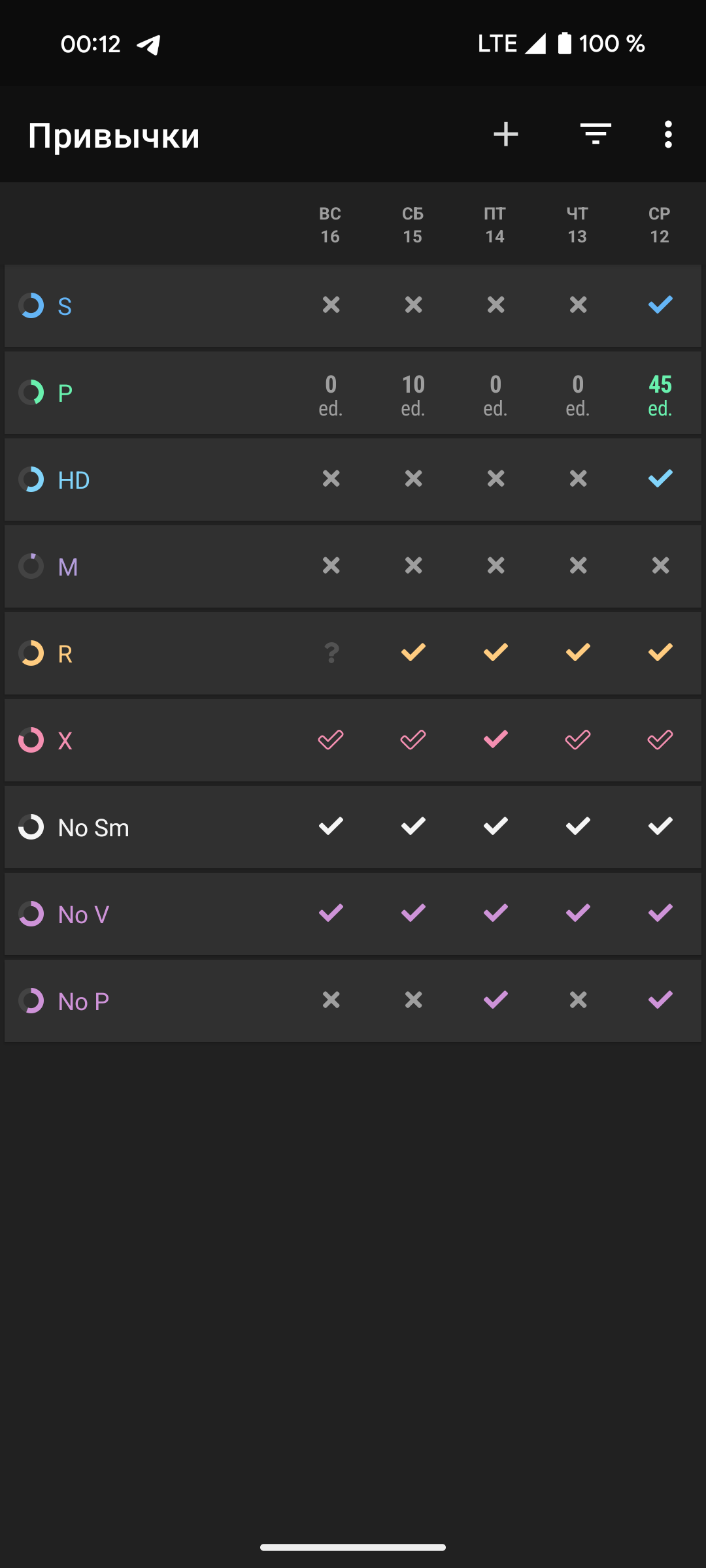Edit P value of 45 on Wednesday
The width and height of the screenshot is (706, 1568).
[x=660, y=395]
